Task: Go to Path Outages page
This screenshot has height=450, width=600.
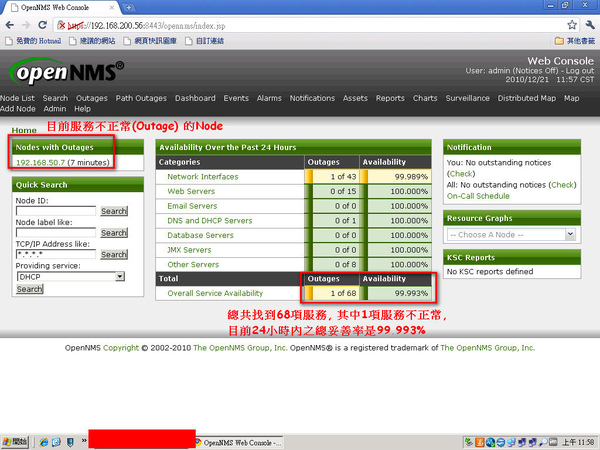Action: pos(141,98)
